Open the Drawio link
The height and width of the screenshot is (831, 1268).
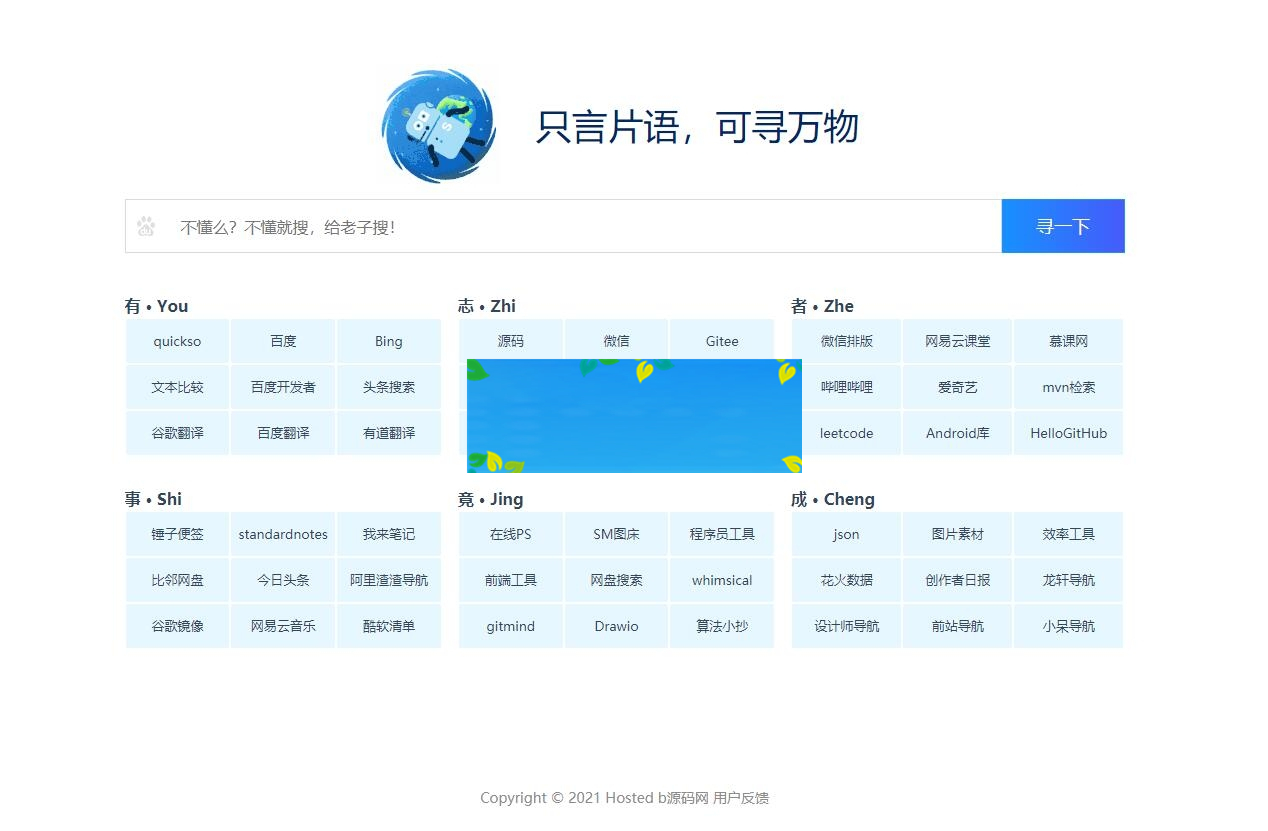tap(616, 626)
